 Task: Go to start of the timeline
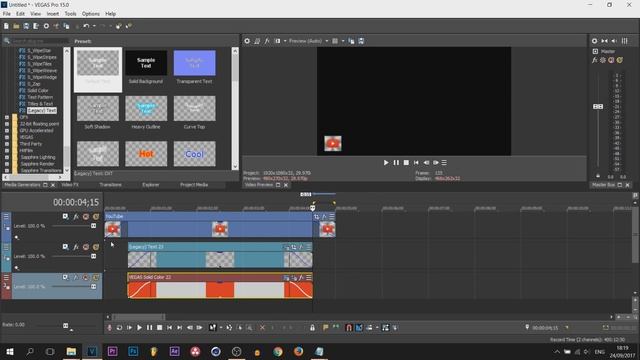click(169, 327)
